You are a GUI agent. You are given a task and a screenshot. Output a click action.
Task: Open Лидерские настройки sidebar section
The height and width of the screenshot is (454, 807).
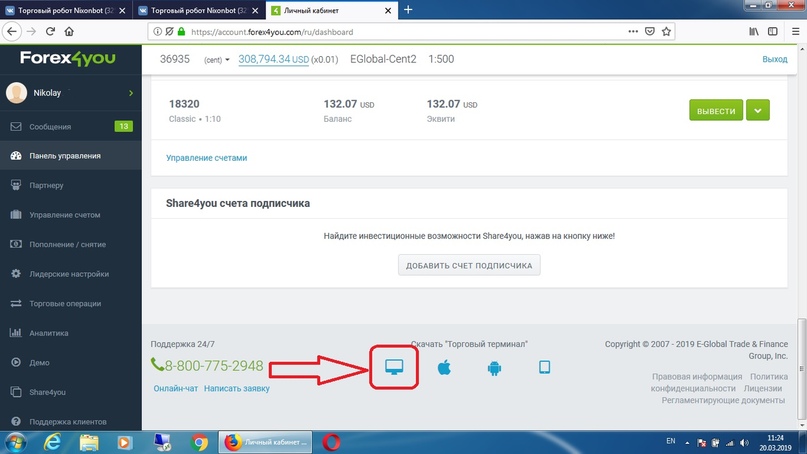[x=71, y=274]
